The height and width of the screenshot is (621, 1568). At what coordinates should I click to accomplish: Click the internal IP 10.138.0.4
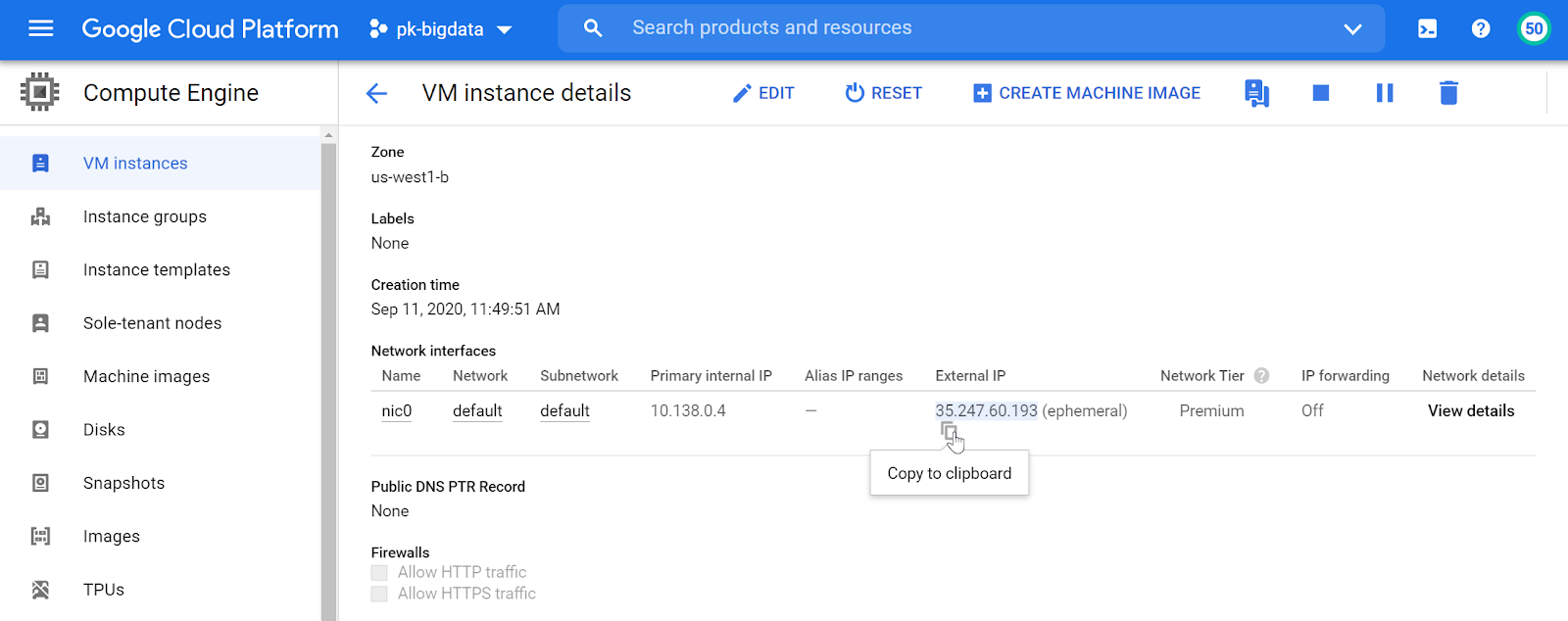click(688, 411)
